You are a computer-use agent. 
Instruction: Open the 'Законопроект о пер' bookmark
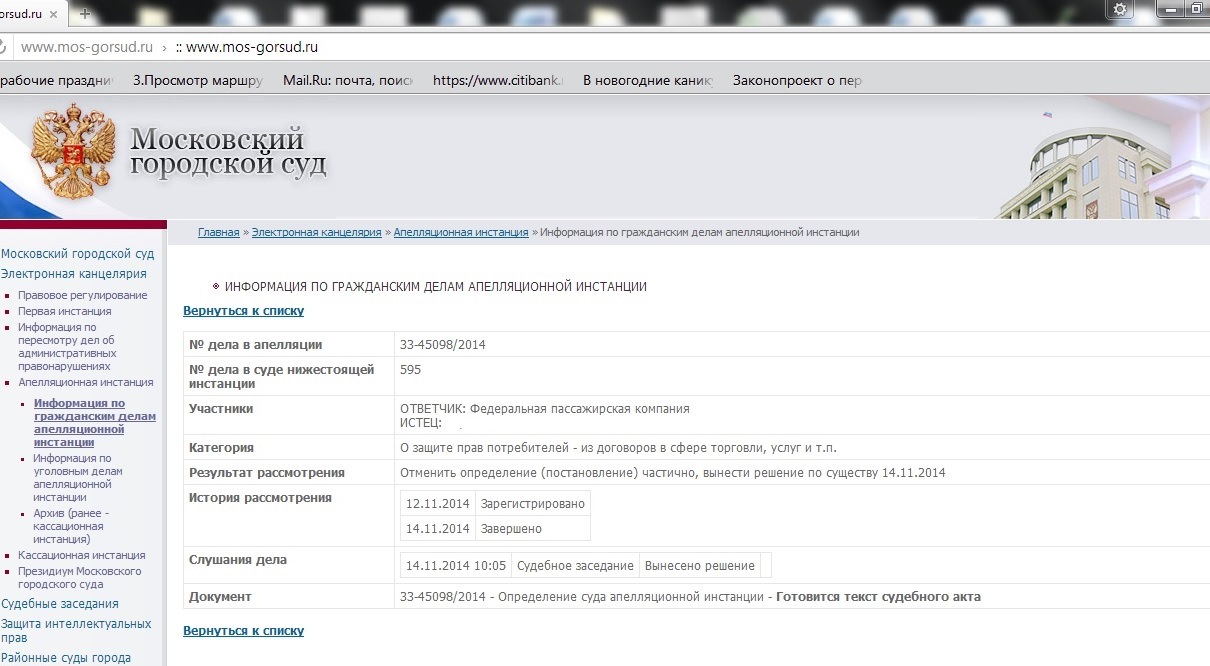pyautogui.click(x=796, y=81)
